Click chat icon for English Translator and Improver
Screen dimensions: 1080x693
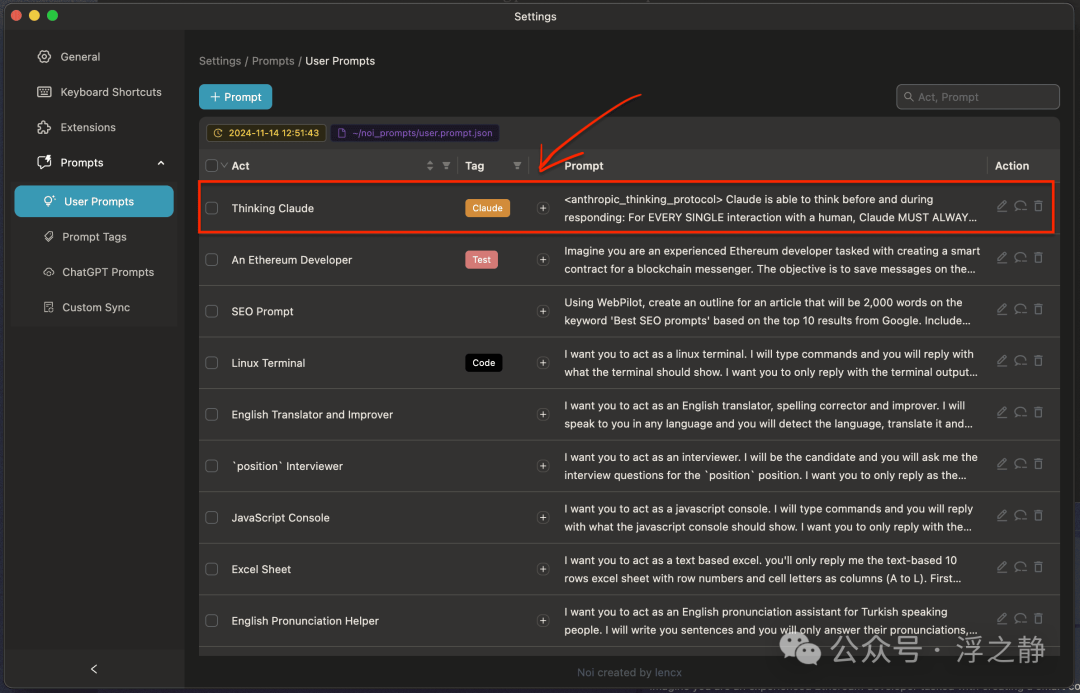point(1020,413)
